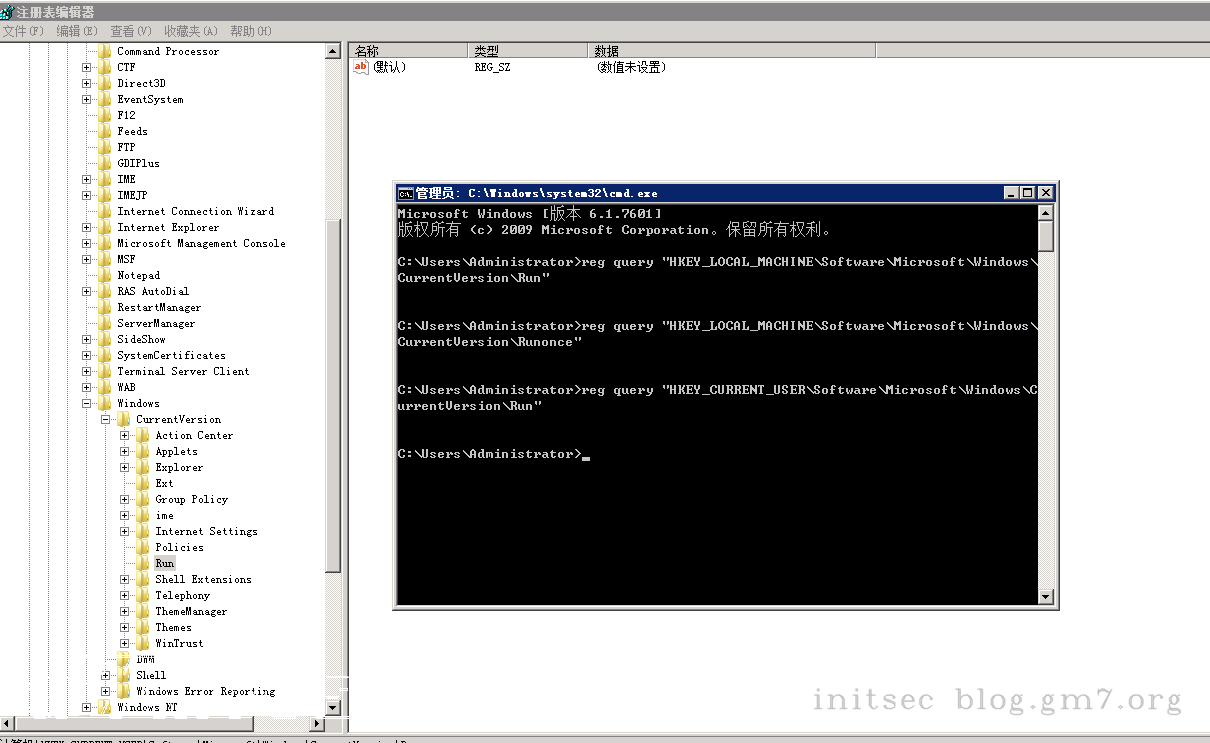Expand the Explorer tree node
The height and width of the screenshot is (743, 1210).
(x=124, y=467)
